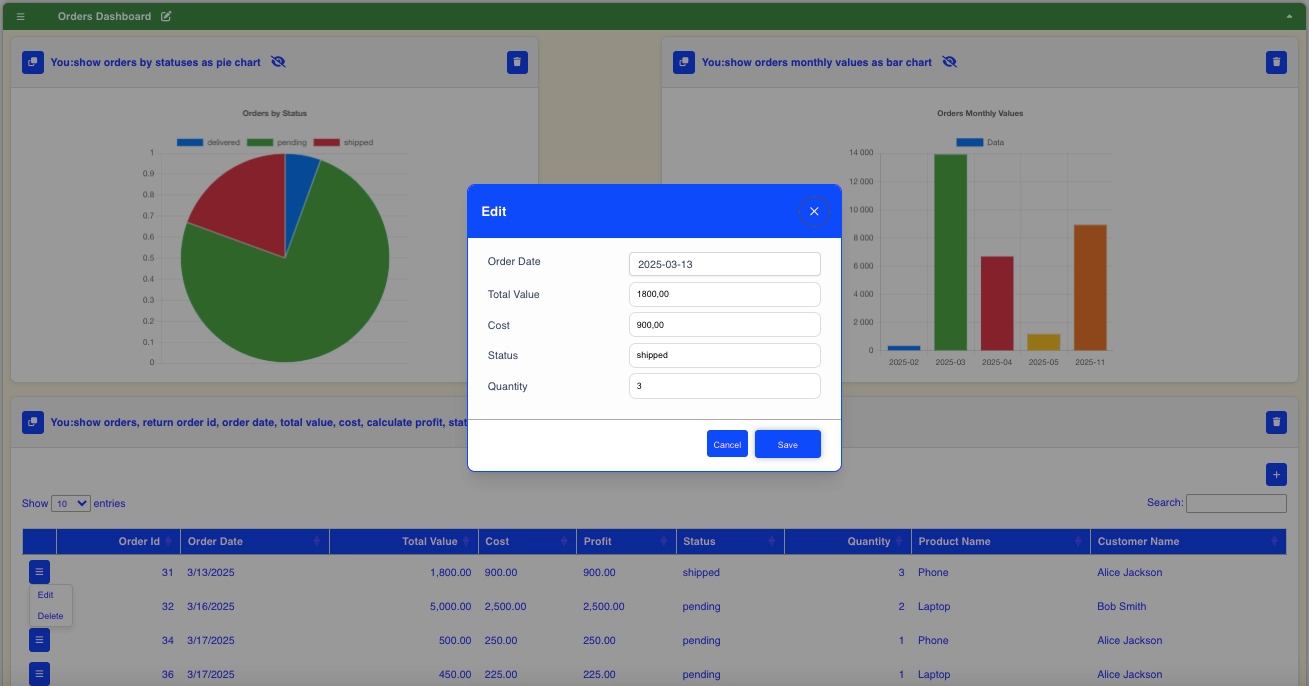1309x686 pixels.
Task: Delete the pie chart widget
Action: (x=517, y=62)
